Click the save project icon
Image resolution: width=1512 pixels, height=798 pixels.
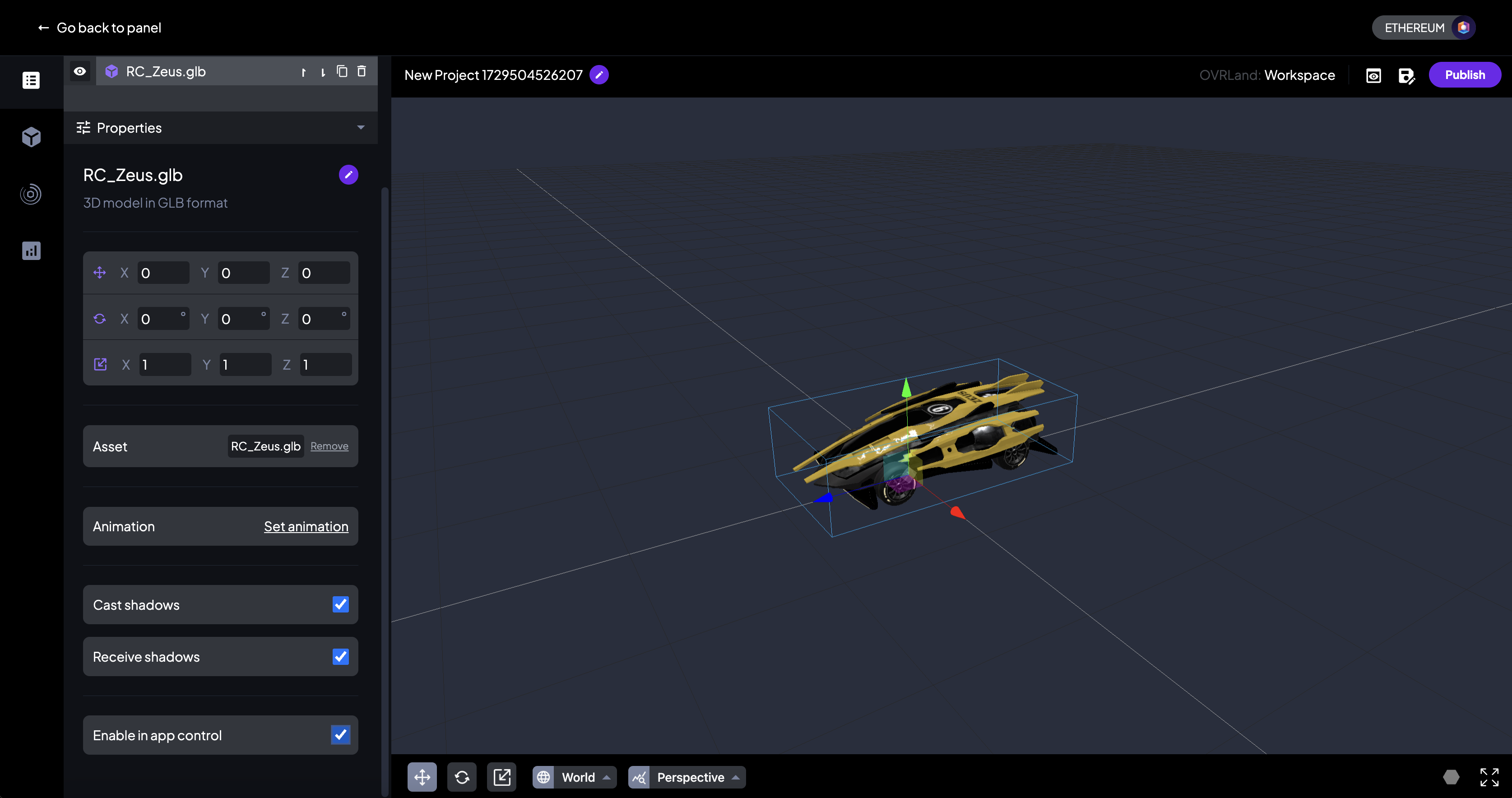point(1406,75)
